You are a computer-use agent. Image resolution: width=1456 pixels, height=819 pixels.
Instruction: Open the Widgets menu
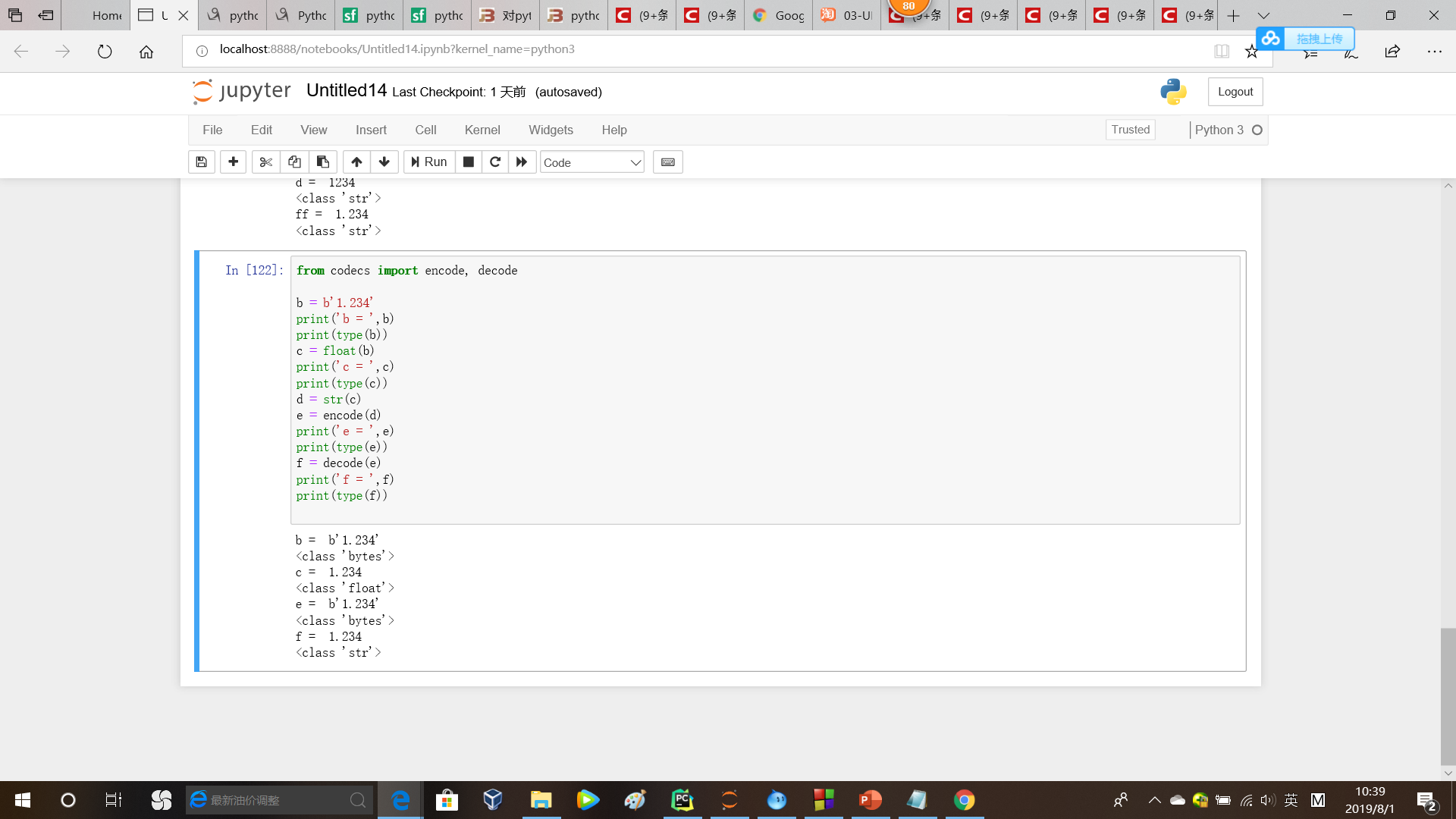point(551,129)
